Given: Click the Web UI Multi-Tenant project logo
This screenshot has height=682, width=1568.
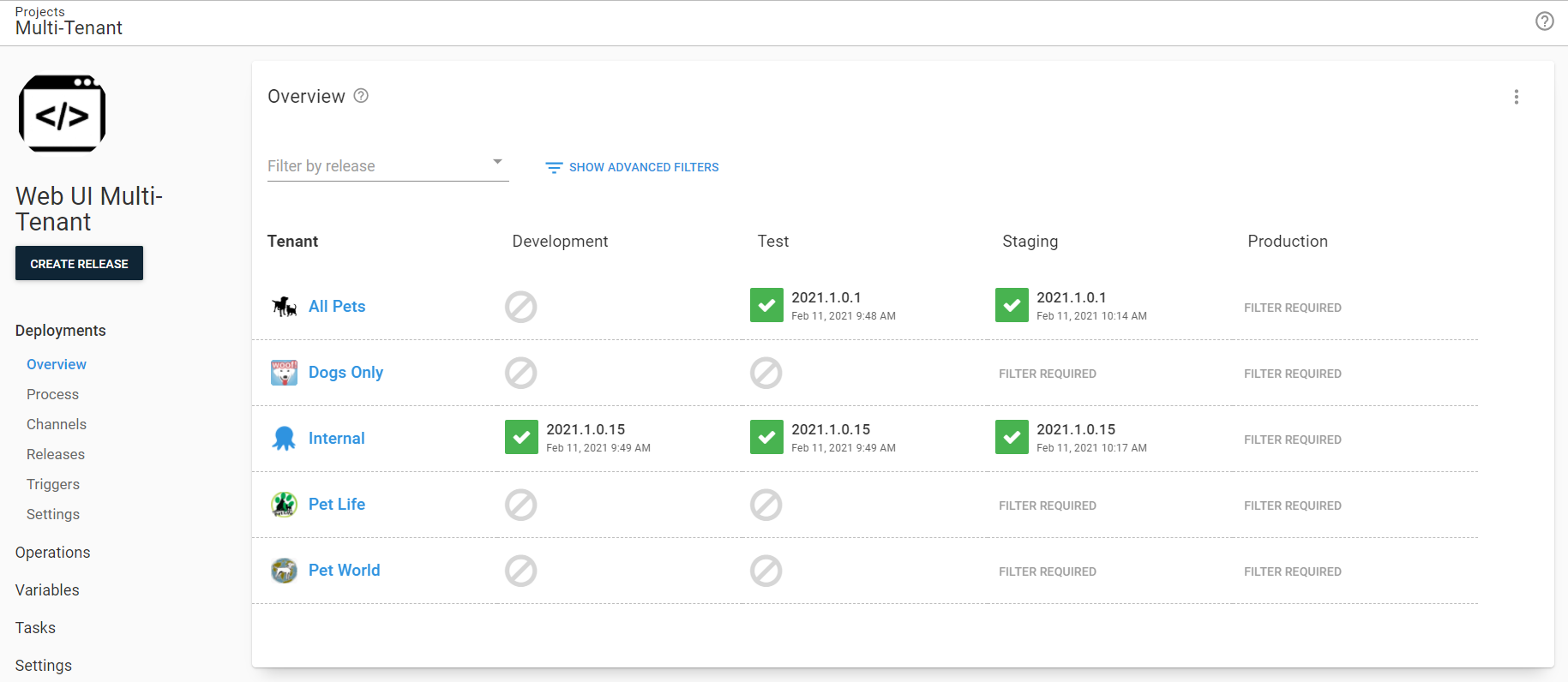Looking at the screenshot, I should [x=62, y=114].
